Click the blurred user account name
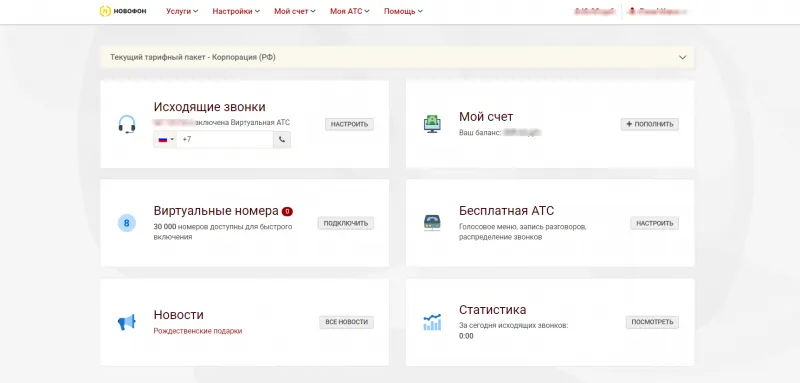The width and height of the screenshot is (800, 383). 658,11
